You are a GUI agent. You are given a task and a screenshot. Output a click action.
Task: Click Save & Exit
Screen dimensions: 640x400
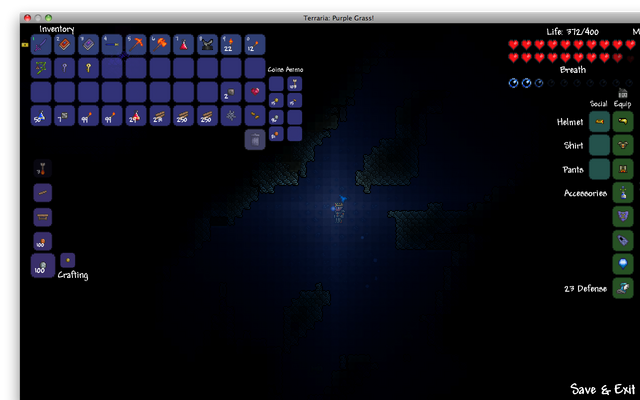point(603,389)
